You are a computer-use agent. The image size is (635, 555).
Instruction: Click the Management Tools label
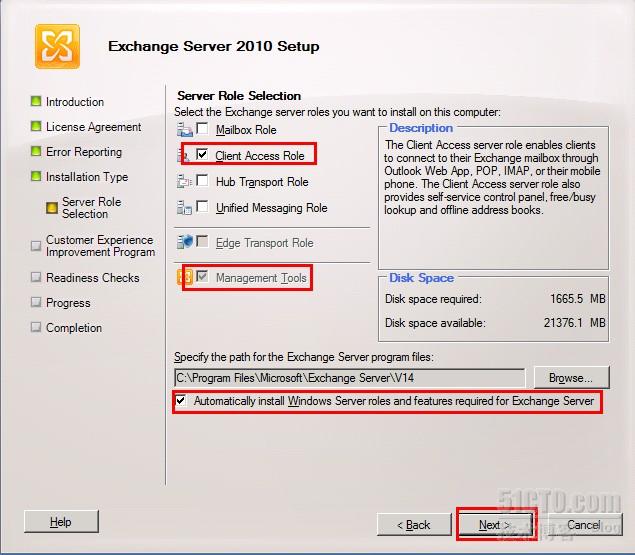(x=261, y=278)
